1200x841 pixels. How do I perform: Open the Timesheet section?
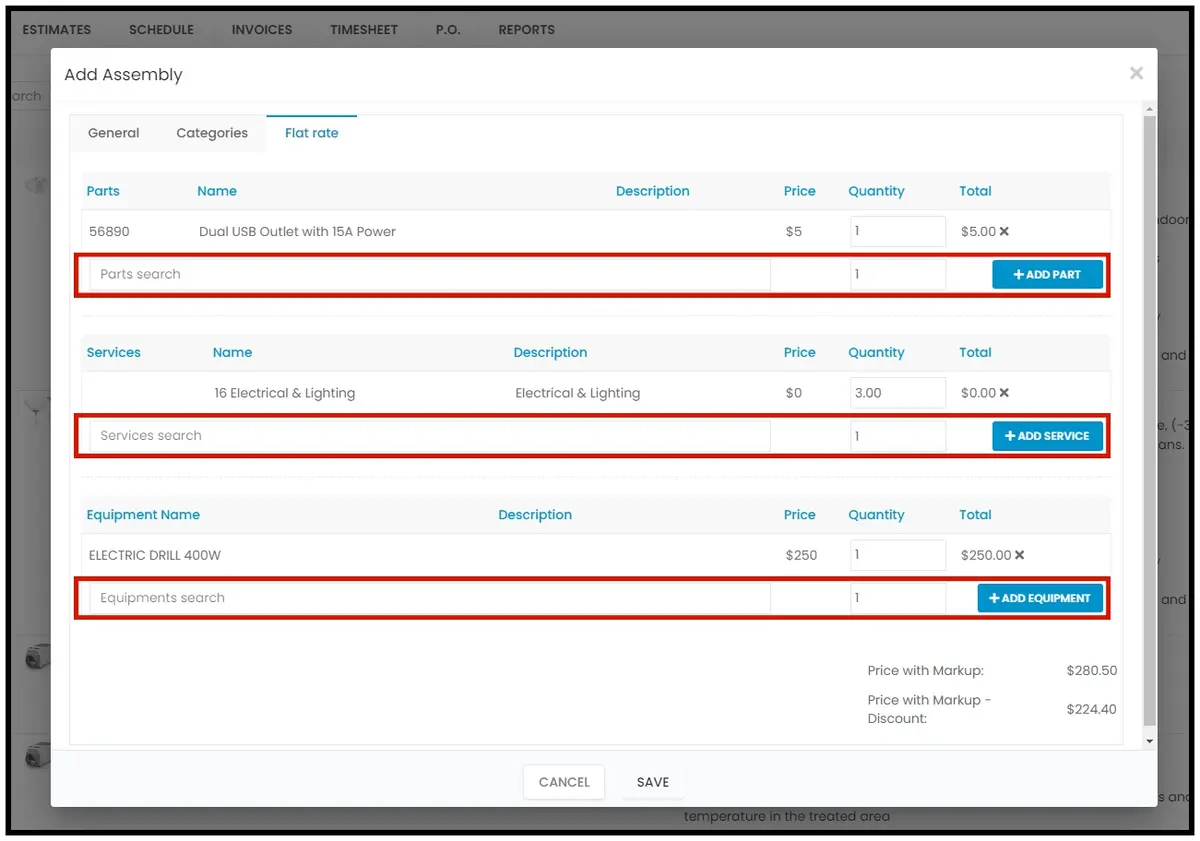coord(364,30)
